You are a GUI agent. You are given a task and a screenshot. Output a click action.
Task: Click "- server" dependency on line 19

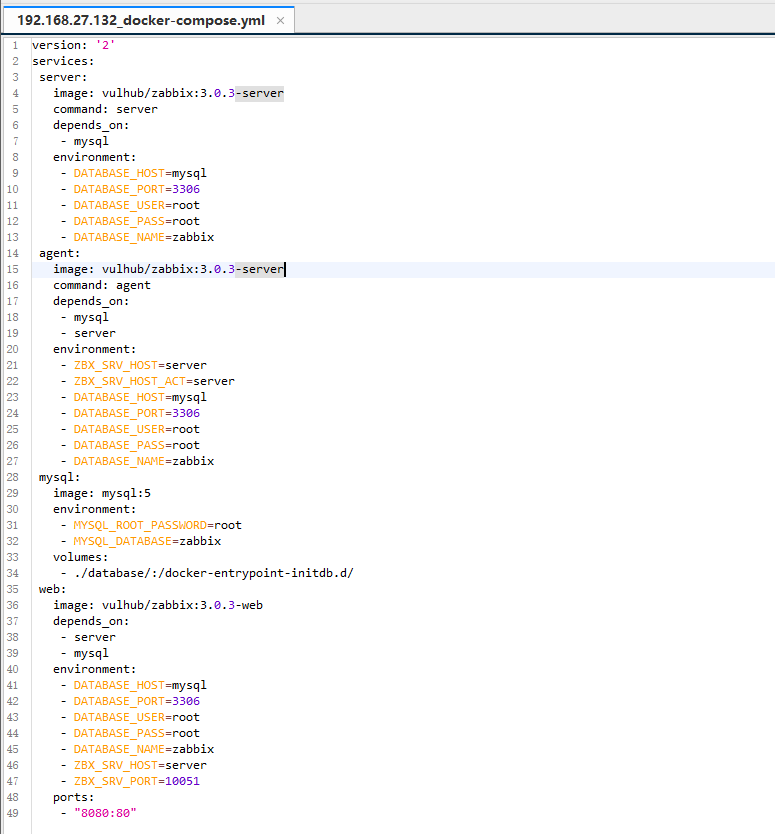click(88, 333)
